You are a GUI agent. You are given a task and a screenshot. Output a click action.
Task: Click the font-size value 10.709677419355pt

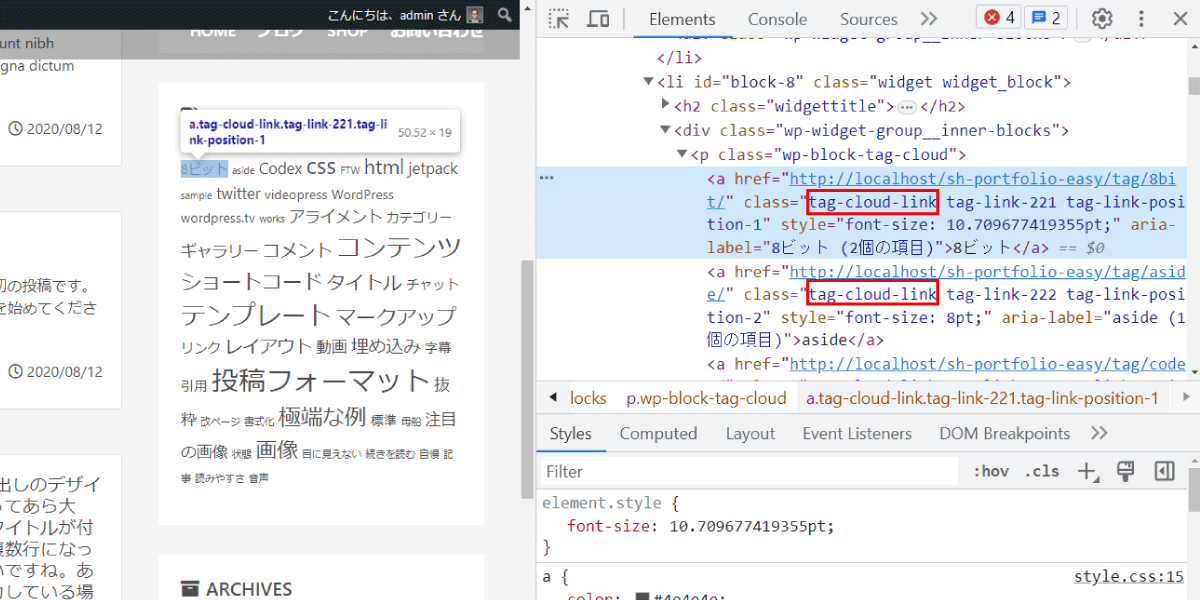(751, 526)
